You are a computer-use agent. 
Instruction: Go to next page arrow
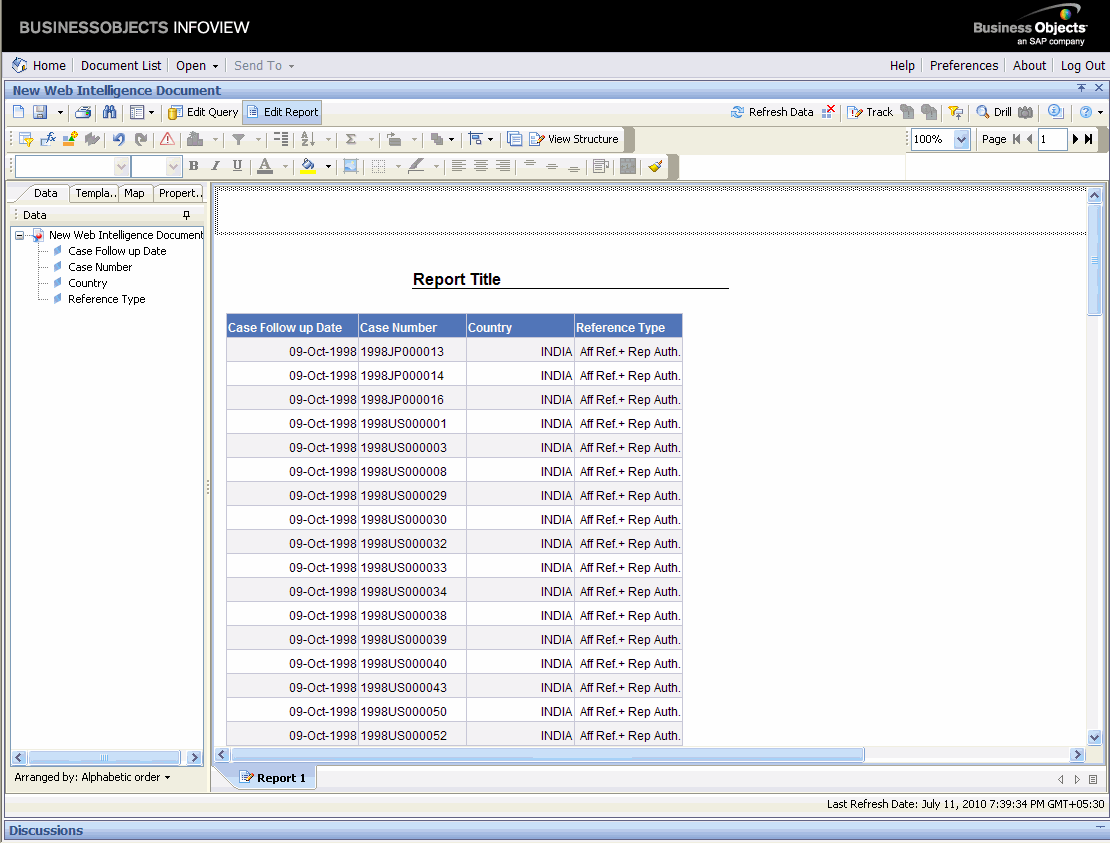(x=1075, y=139)
